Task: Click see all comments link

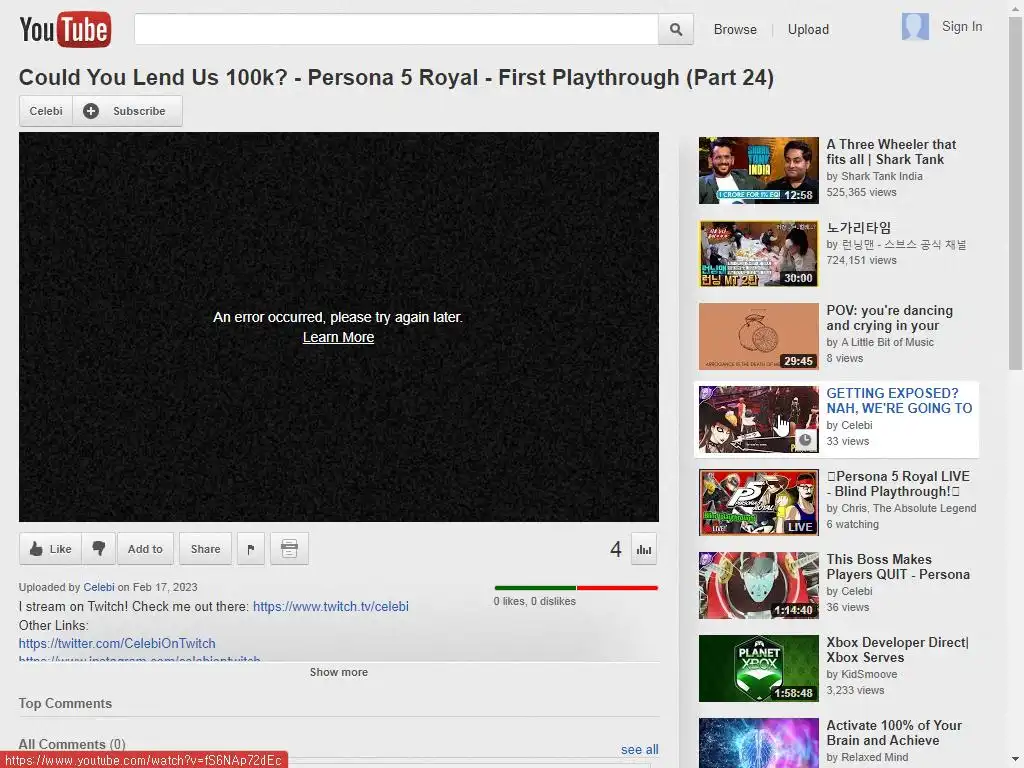Action: (x=639, y=749)
